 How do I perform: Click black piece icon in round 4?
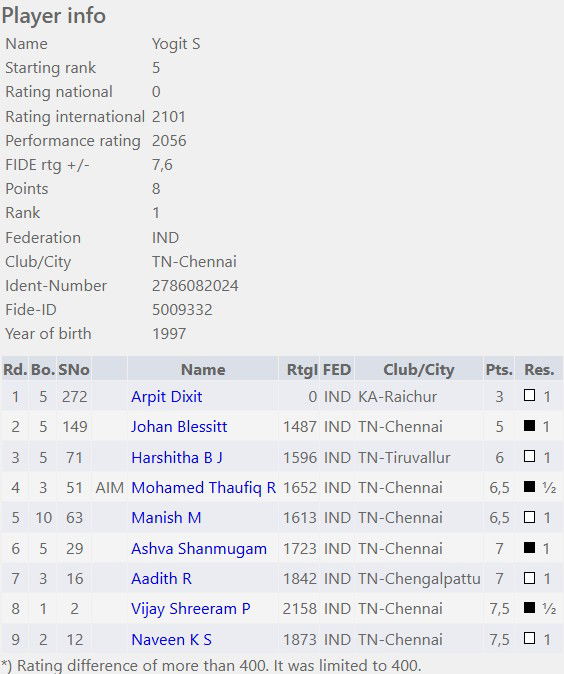coord(530,486)
